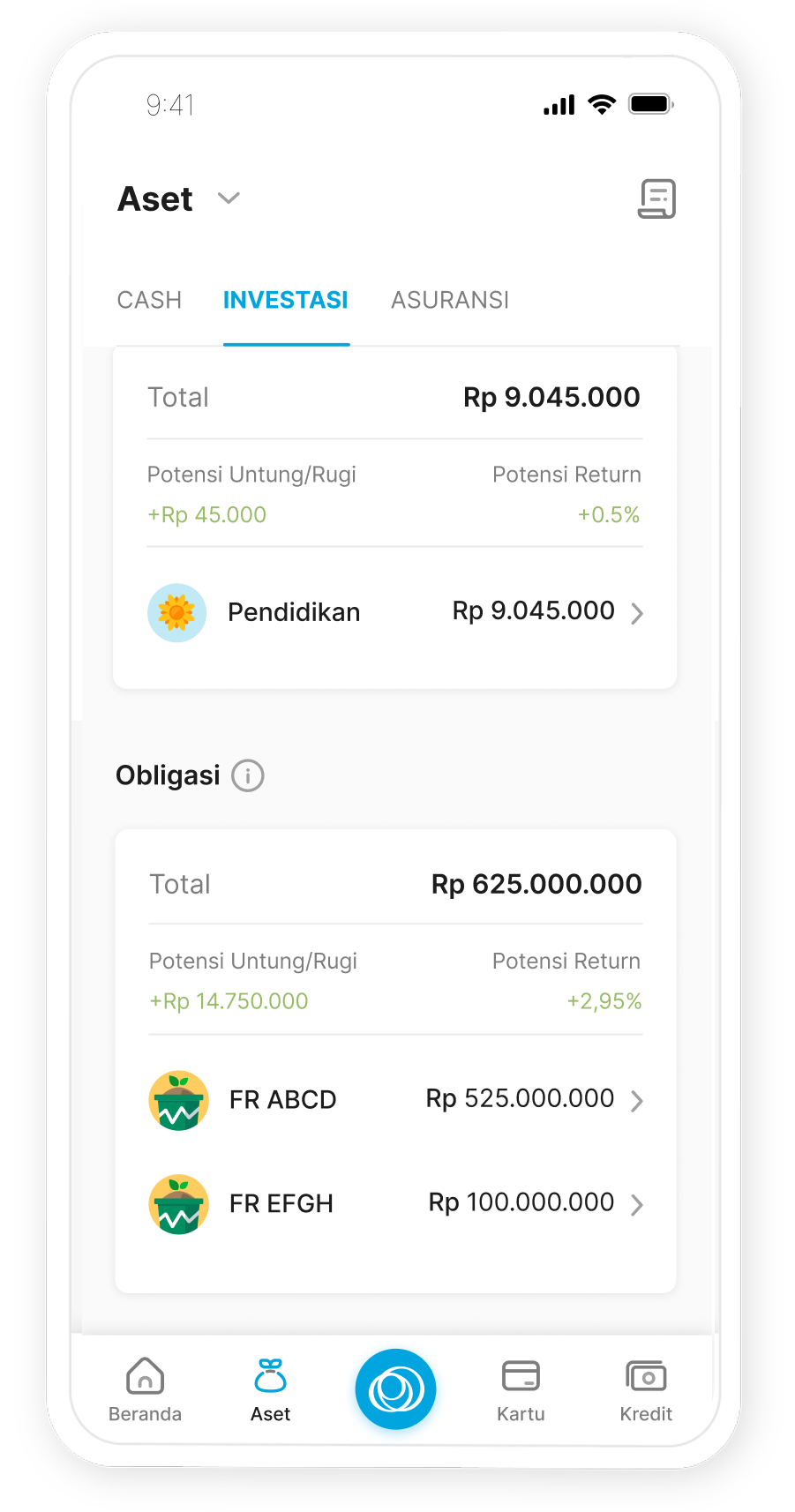Screen dimensions: 795x1512
Task: Tap the FR ABCD bond icon
Action: click(179, 1100)
